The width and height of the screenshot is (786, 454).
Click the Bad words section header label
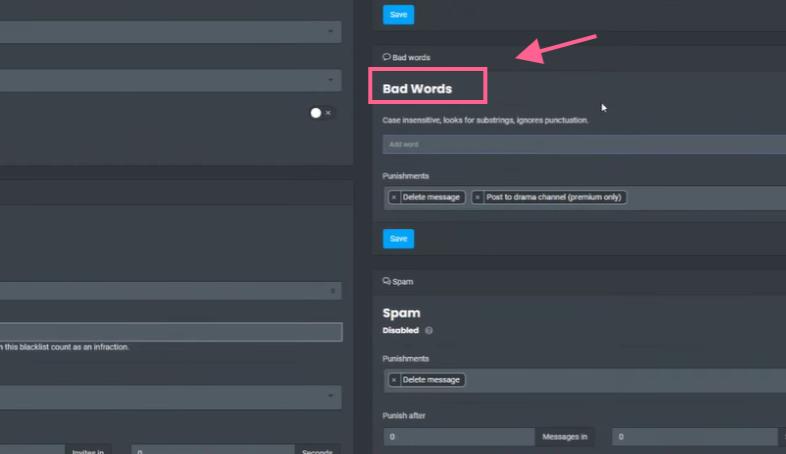click(411, 58)
